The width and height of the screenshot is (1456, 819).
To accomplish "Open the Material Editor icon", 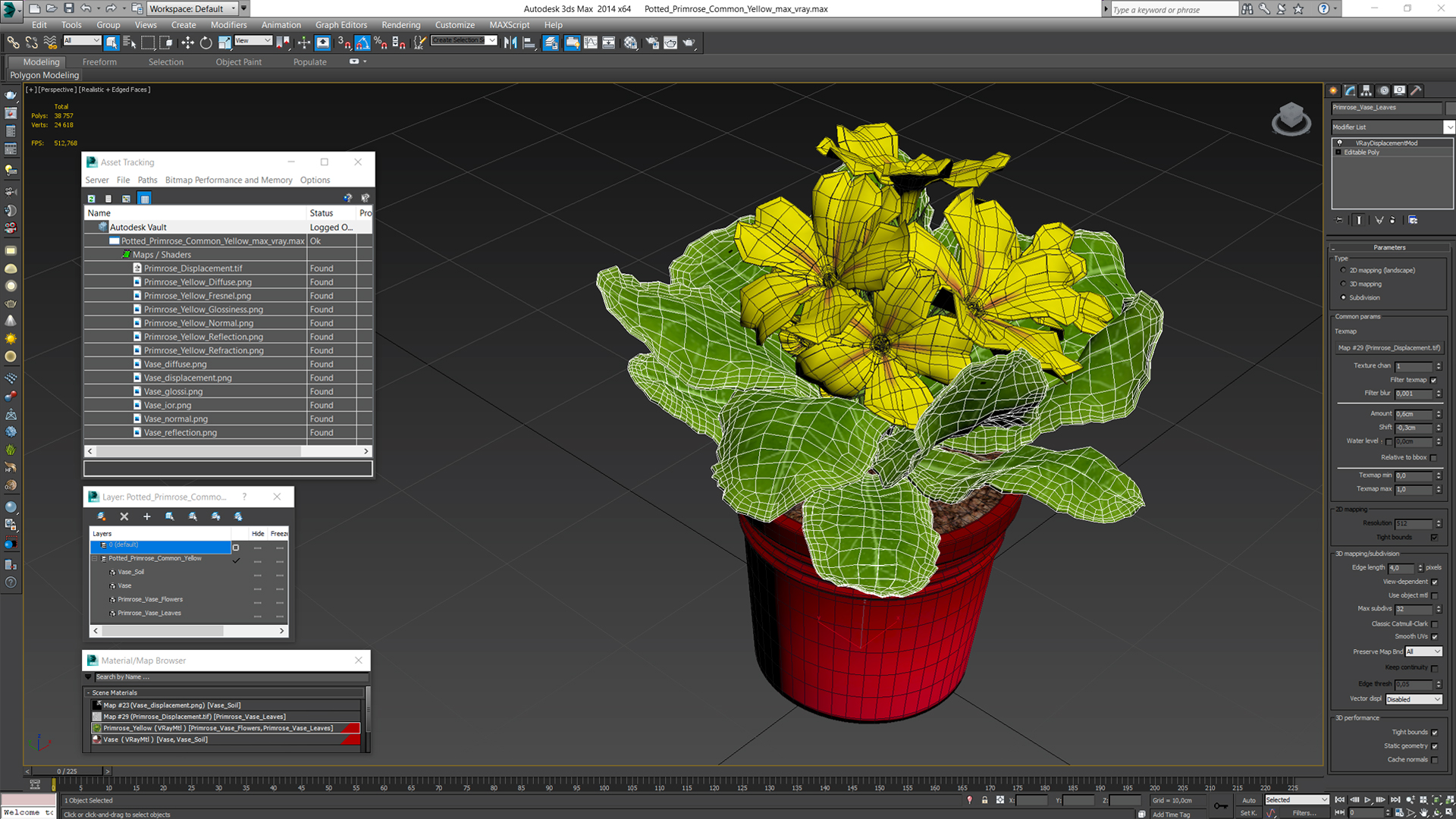I will pyautogui.click(x=630, y=42).
